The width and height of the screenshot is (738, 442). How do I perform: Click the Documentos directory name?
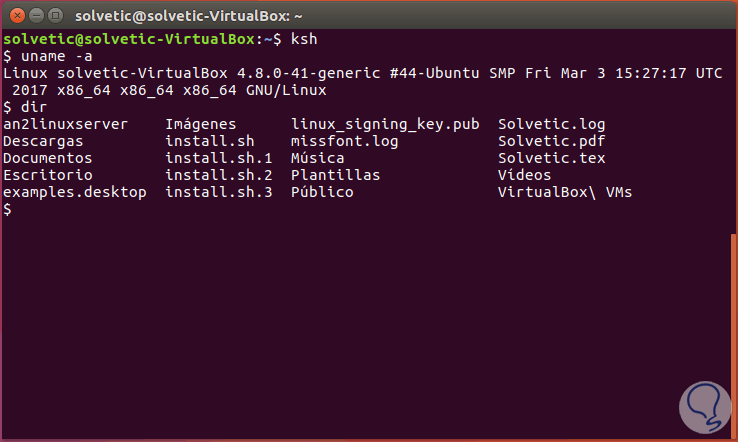47,158
